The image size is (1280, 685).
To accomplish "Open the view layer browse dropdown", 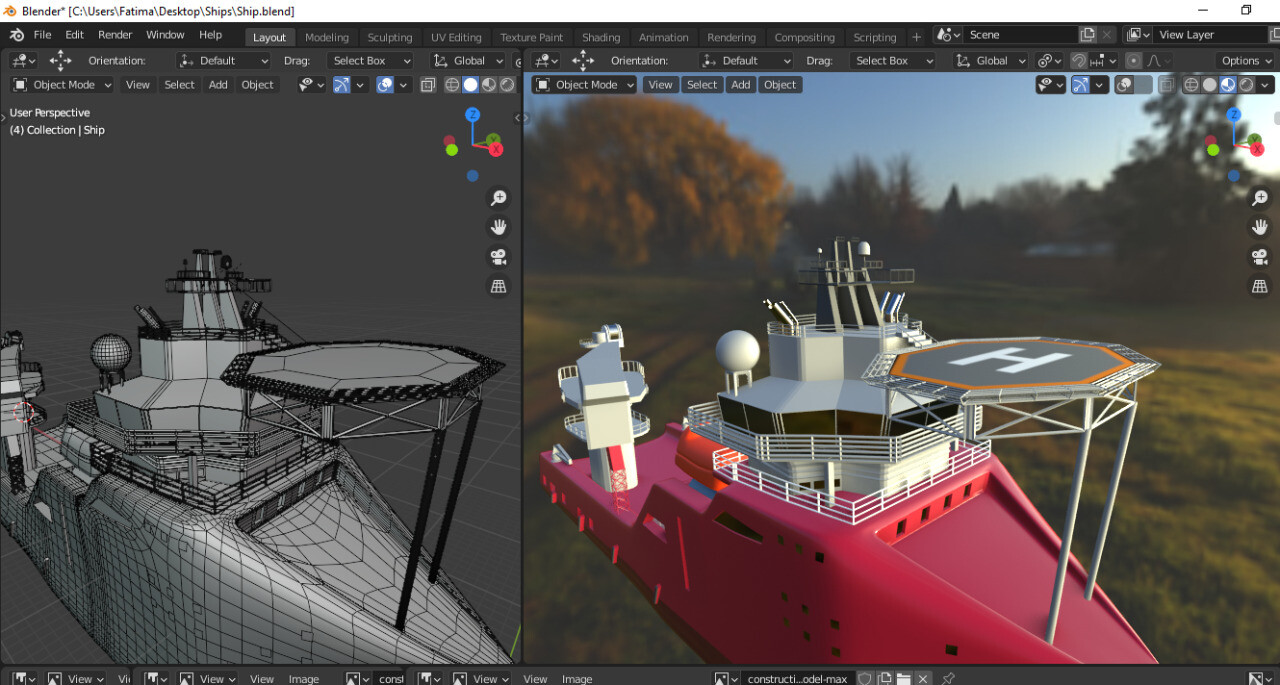I will tap(1138, 35).
